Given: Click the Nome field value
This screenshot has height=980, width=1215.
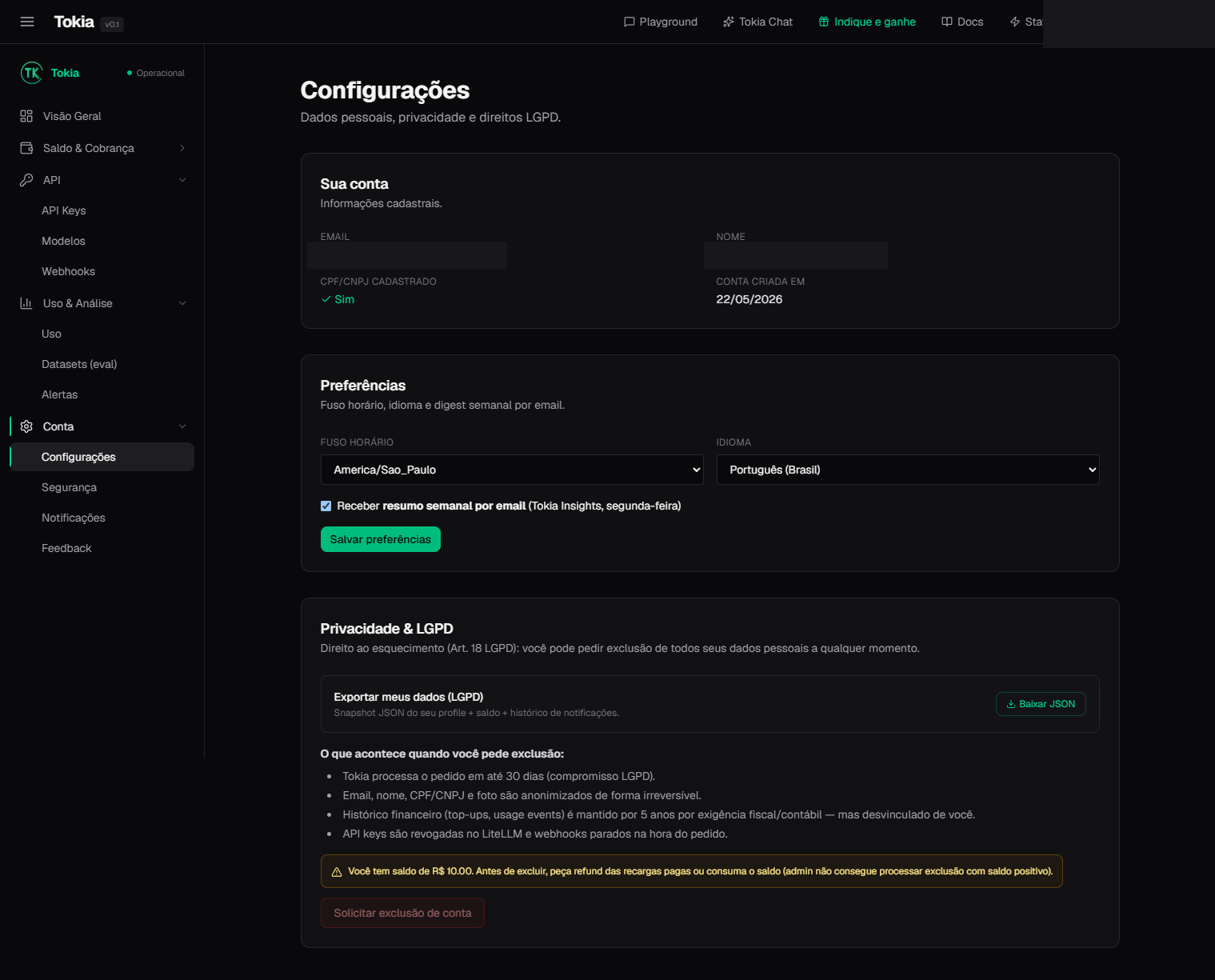Looking at the screenshot, I should (796, 255).
